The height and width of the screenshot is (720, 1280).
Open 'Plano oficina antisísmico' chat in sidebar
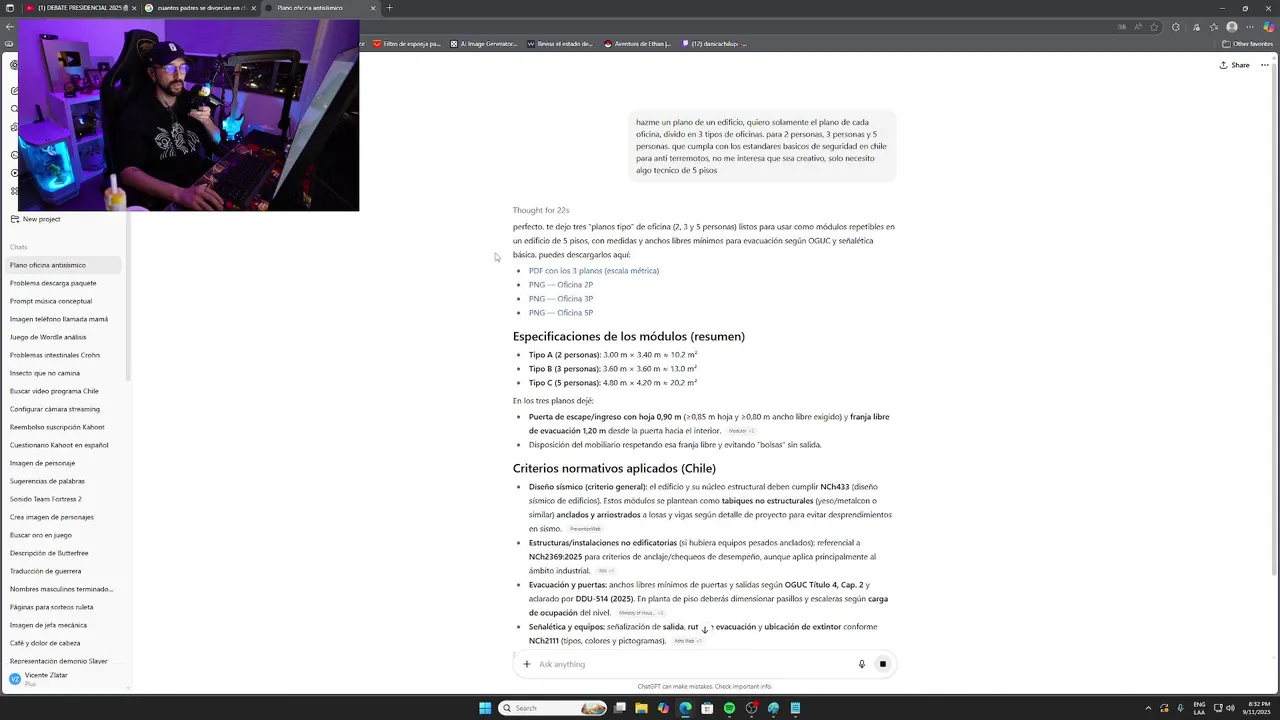pyautogui.click(x=63, y=265)
